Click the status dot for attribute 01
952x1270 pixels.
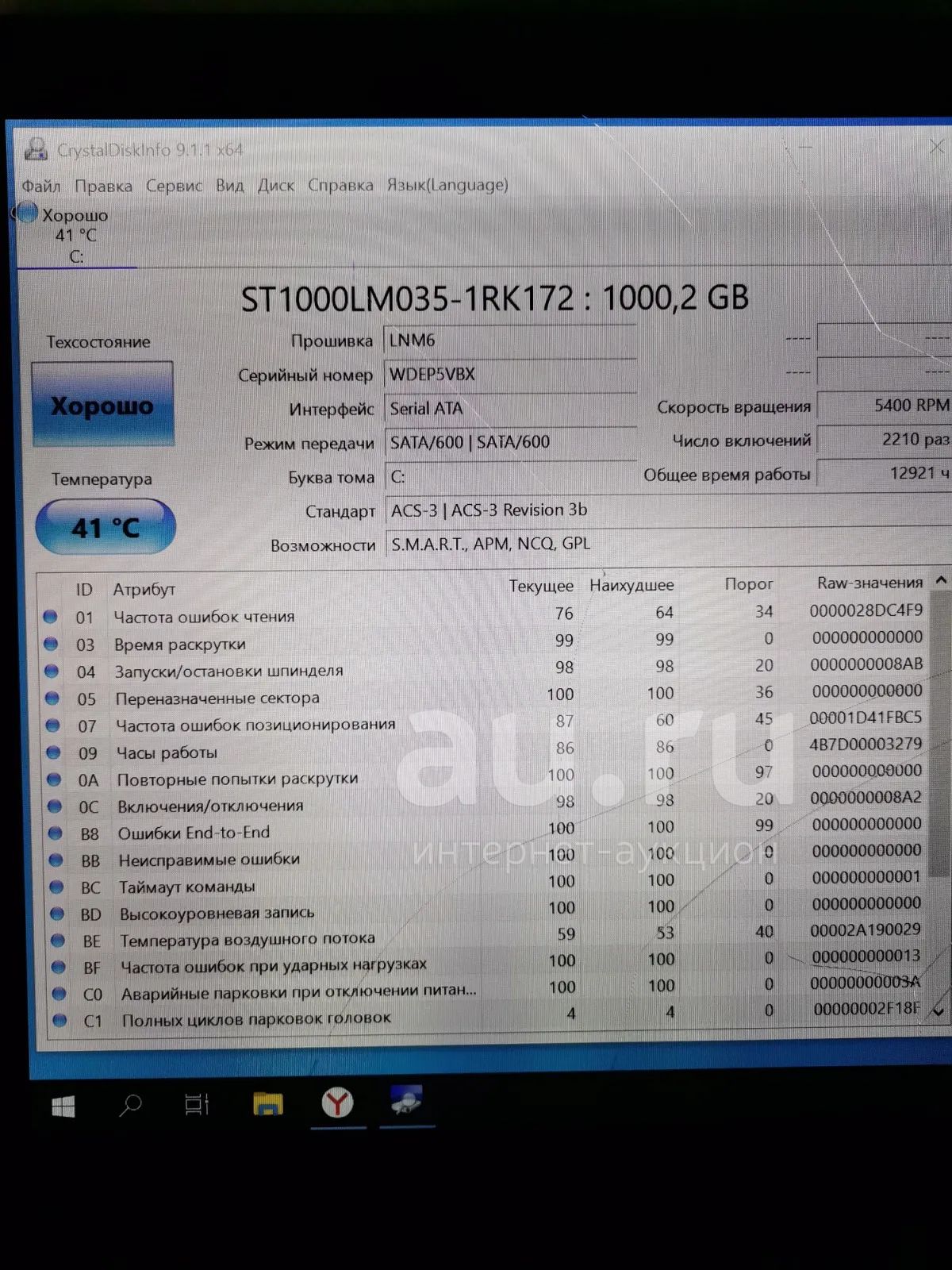click(x=50, y=617)
